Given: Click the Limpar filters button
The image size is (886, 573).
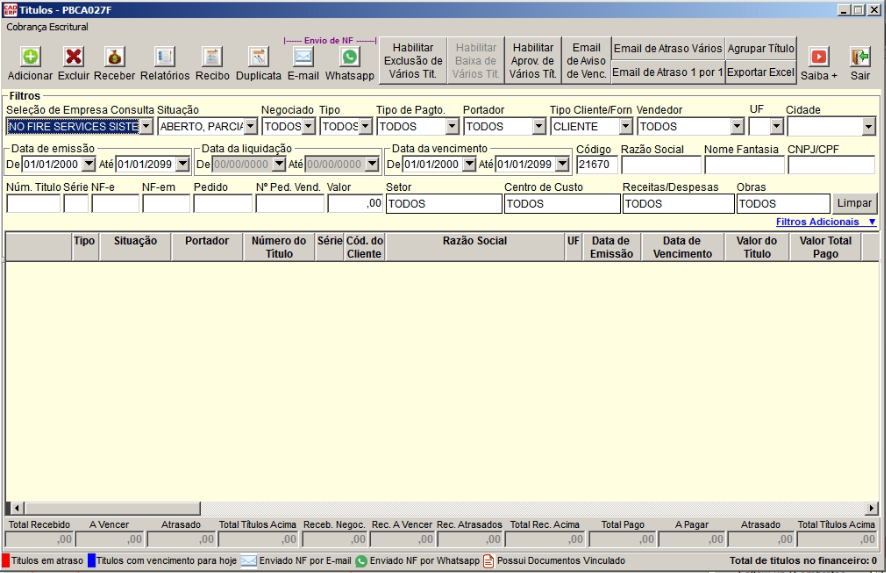Looking at the screenshot, I should [x=854, y=203].
